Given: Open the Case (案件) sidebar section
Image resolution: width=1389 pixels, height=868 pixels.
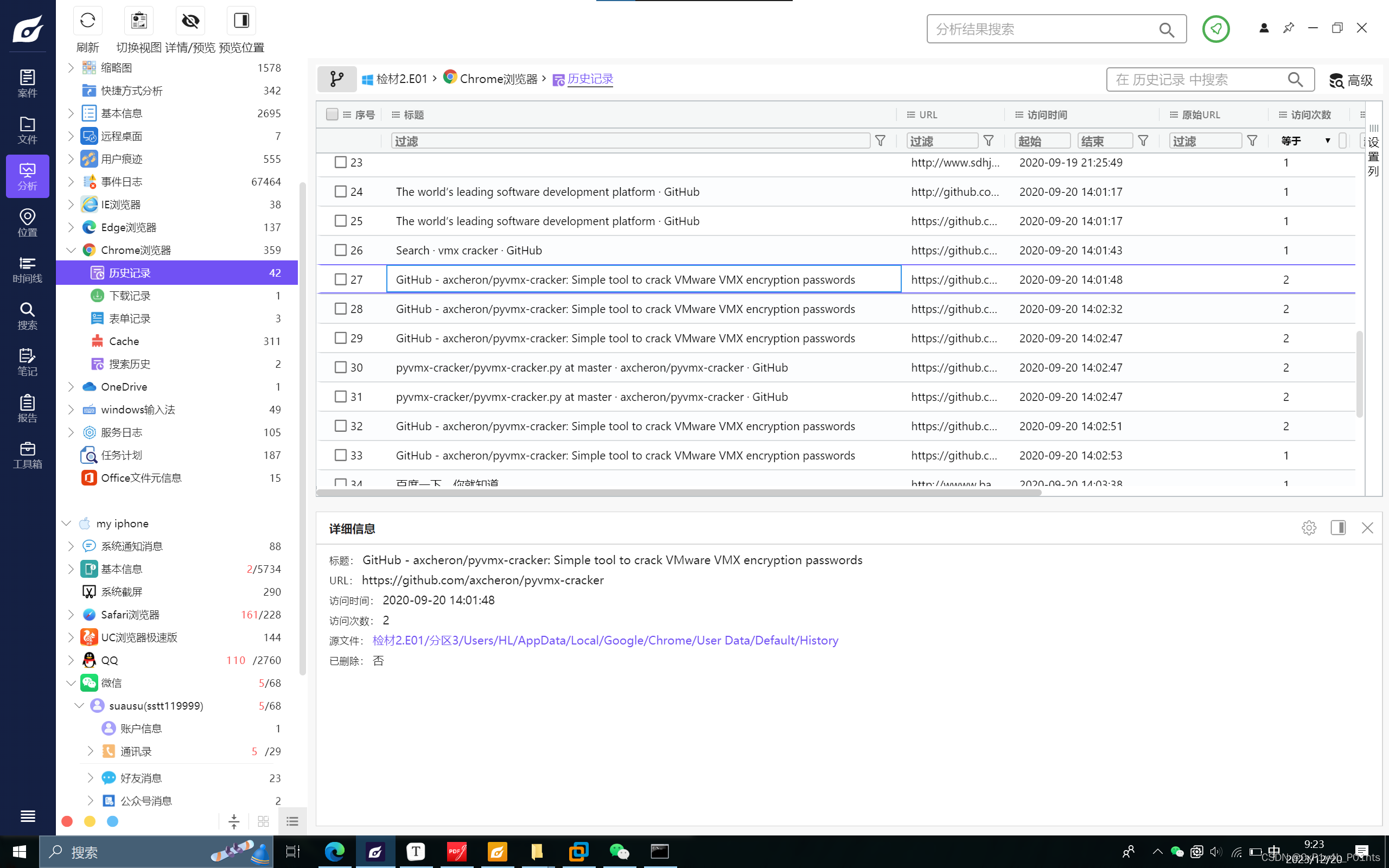Looking at the screenshot, I should (x=28, y=83).
